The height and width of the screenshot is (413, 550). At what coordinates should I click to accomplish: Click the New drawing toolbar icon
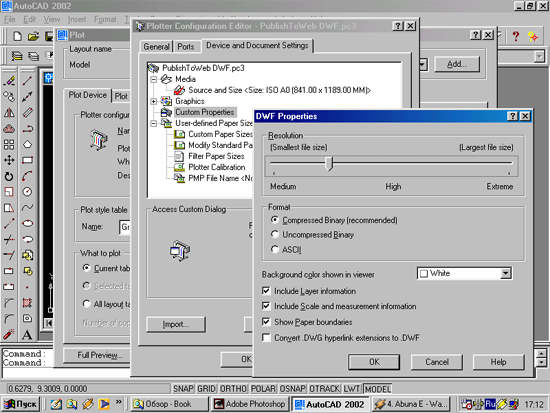coord(17,36)
